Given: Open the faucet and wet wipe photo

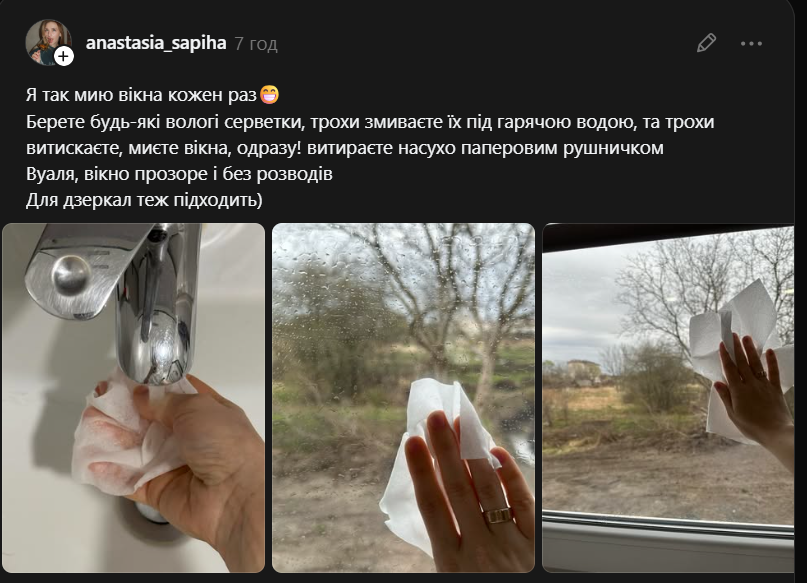Looking at the screenshot, I should pyautogui.click(x=134, y=397).
